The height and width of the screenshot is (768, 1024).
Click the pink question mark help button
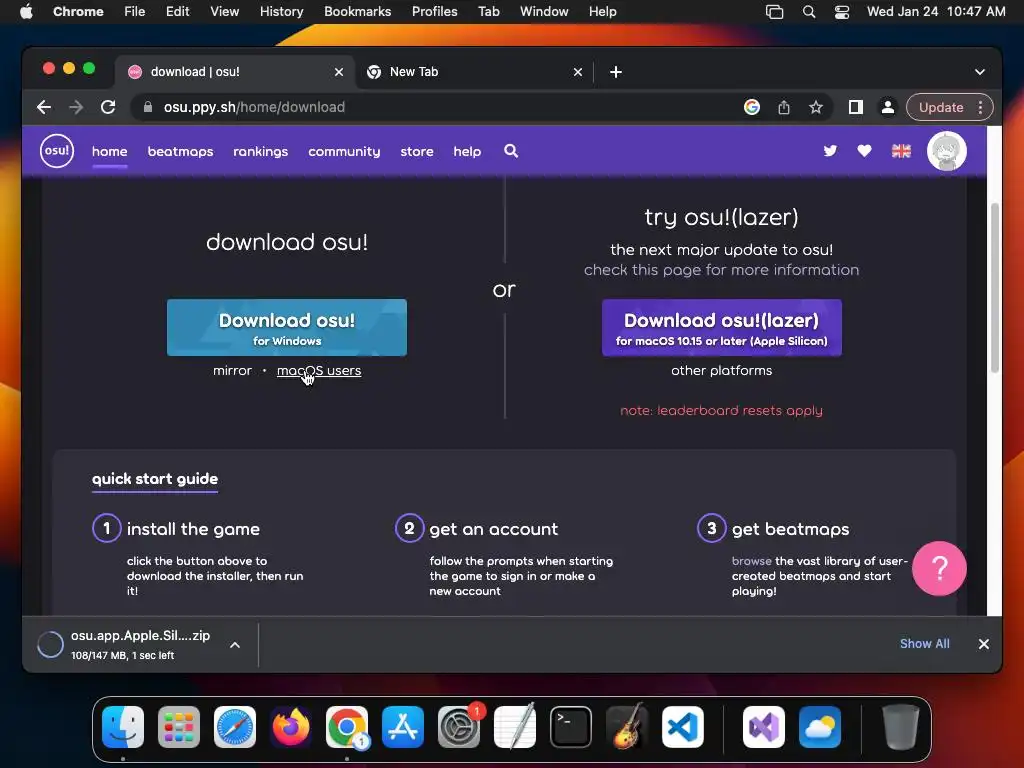(939, 568)
